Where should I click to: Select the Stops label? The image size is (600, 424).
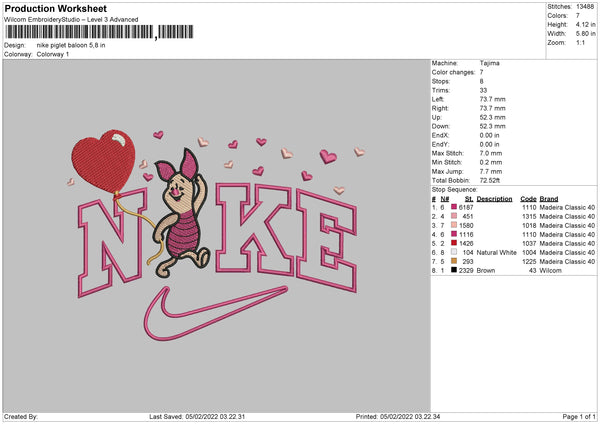coord(441,81)
